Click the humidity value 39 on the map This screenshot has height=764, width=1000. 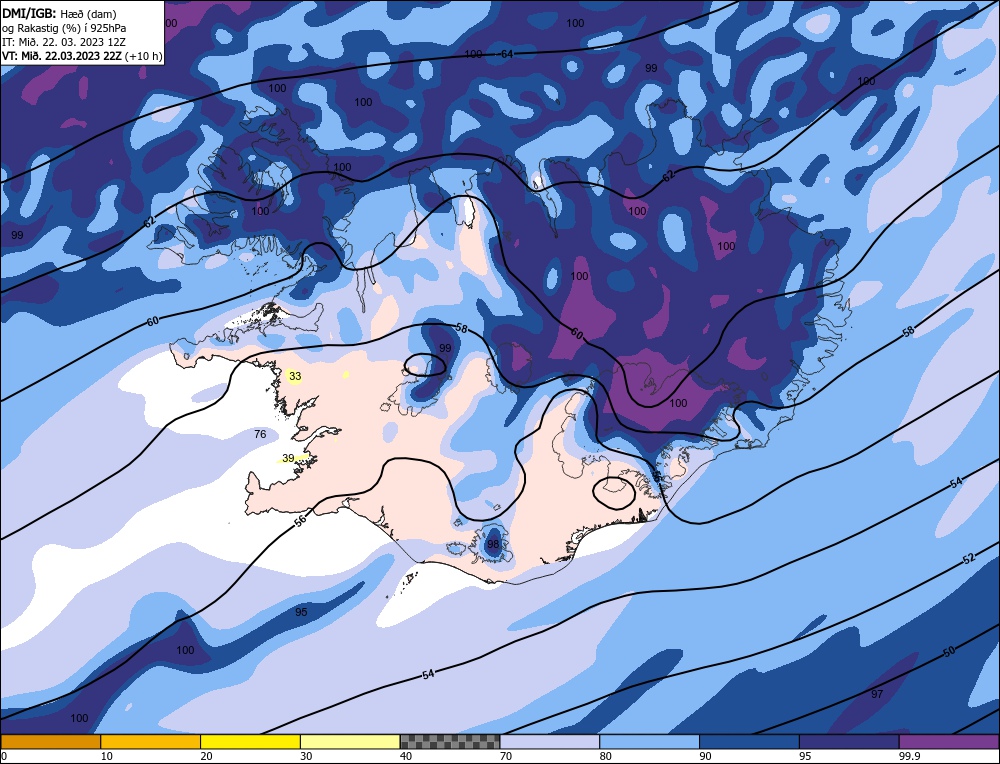click(x=288, y=458)
